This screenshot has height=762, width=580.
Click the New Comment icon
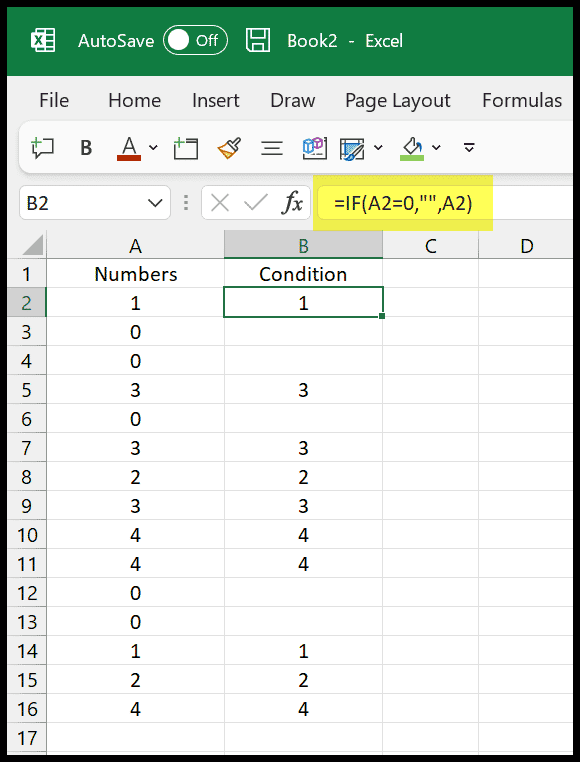pyautogui.click(x=42, y=148)
